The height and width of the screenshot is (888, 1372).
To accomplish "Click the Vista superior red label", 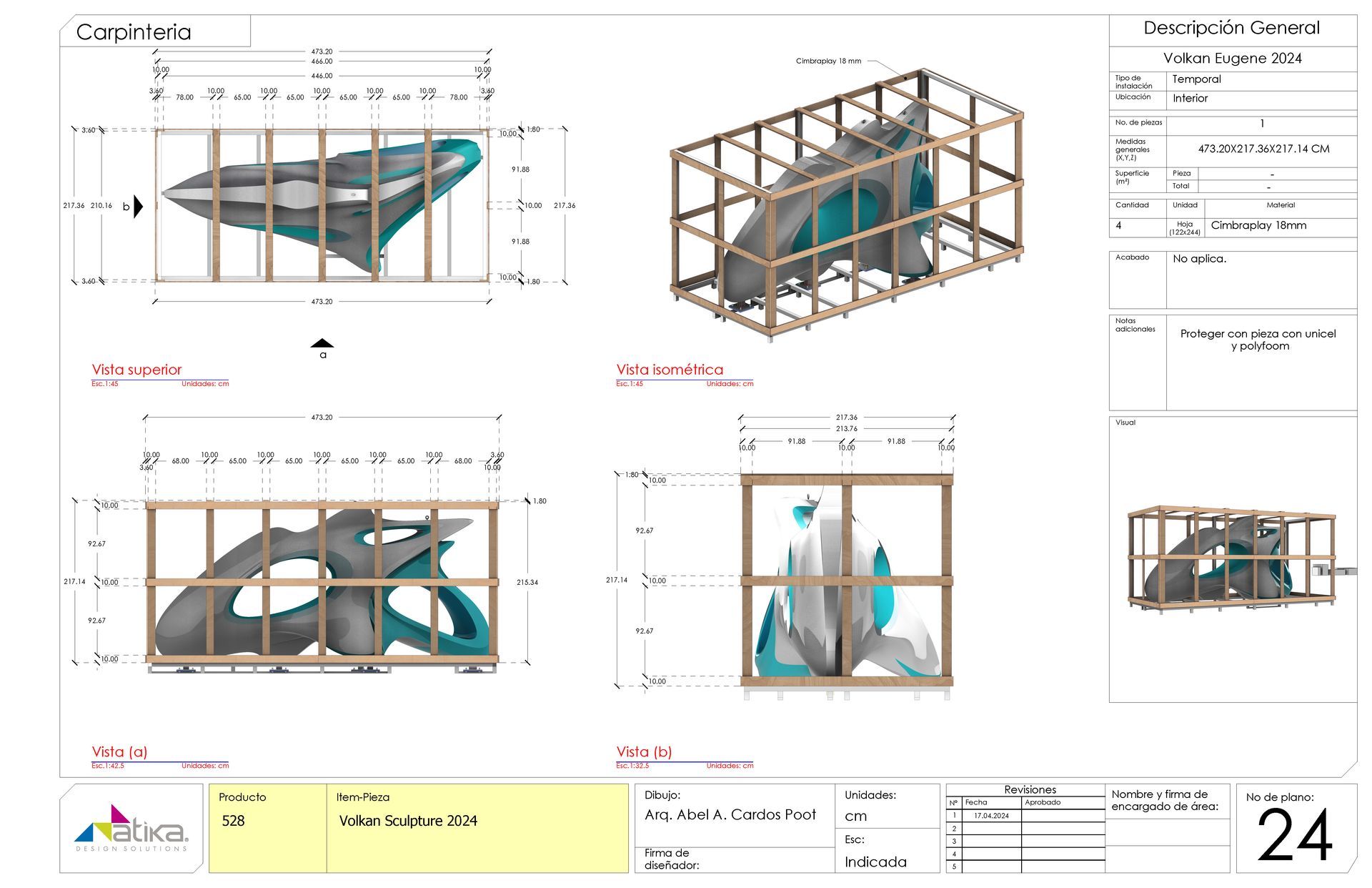I will pos(137,370).
